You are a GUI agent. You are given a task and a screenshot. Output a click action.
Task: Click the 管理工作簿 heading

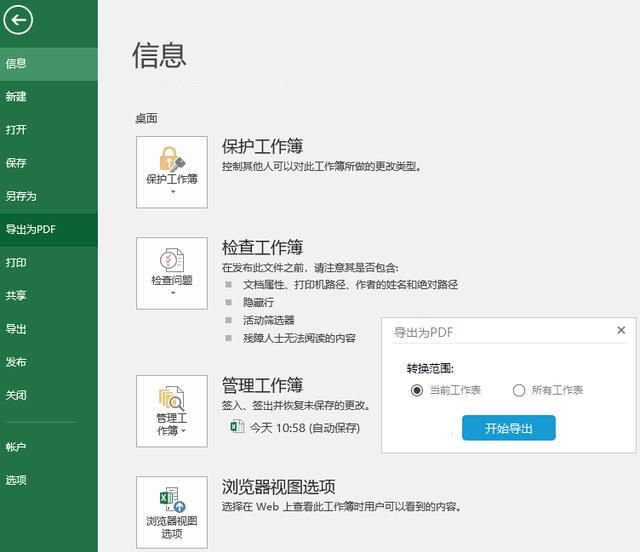pyautogui.click(x=262, y=385)
